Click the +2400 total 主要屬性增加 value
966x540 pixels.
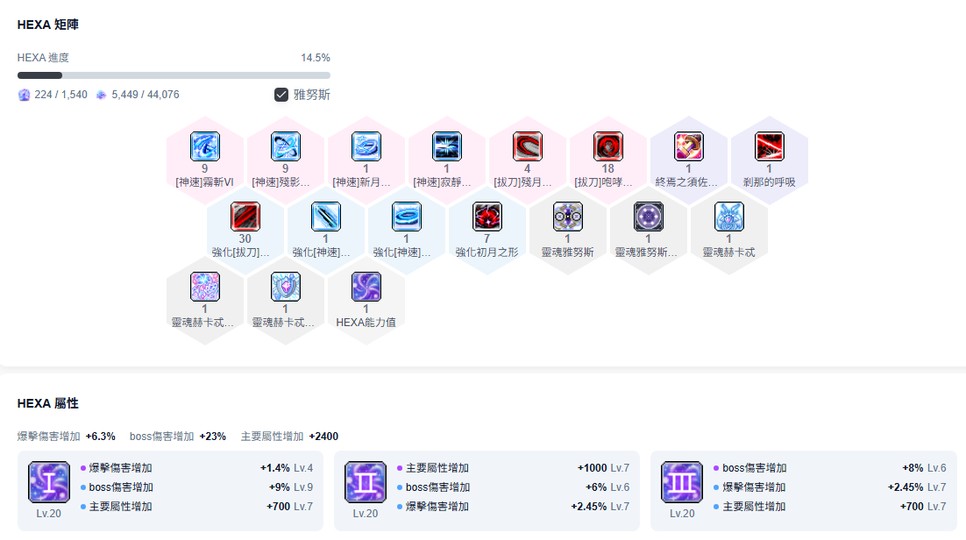click(x=323, y=437)
